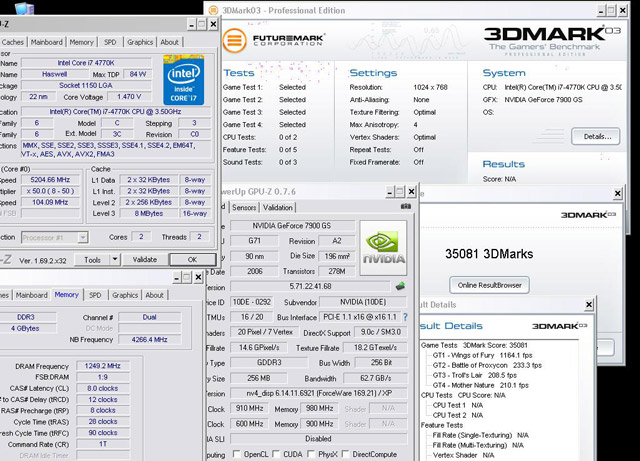Open the SPD tab in upper CPU-Z
640x461 pixels.
click(110, 42)
